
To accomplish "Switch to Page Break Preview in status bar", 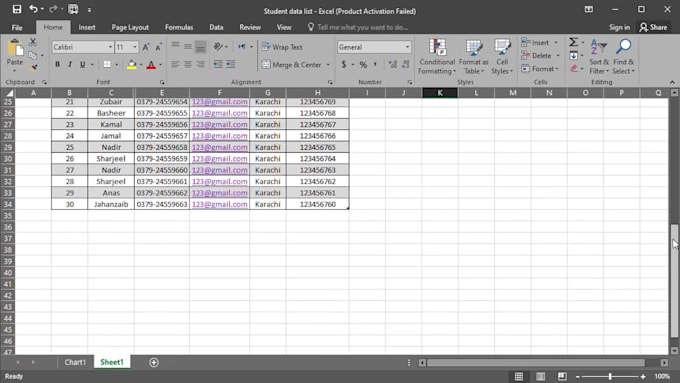I will [x=562, y=376].
